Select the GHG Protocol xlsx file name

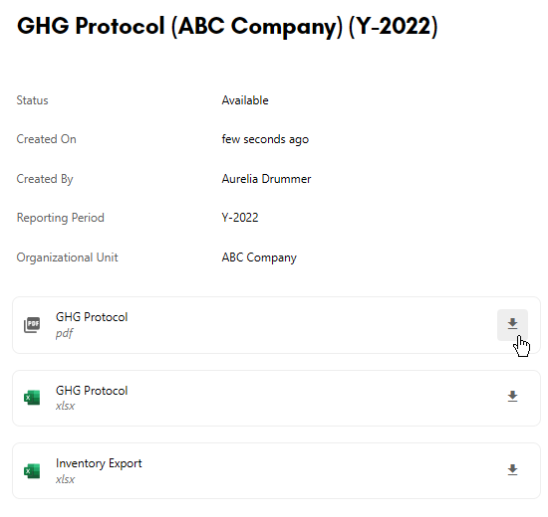point(92,390)
